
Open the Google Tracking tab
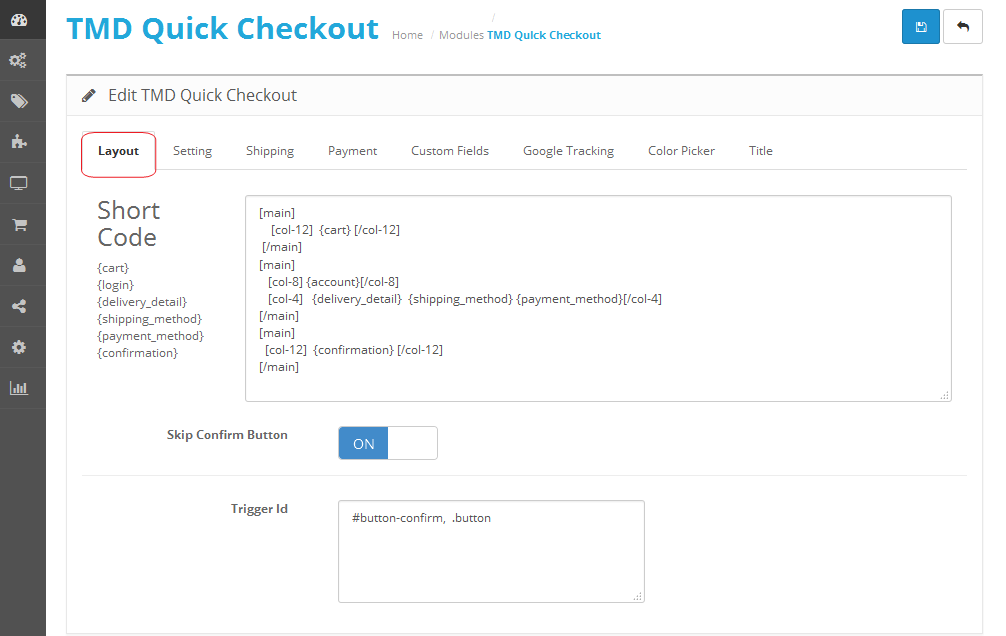(568, 151)
